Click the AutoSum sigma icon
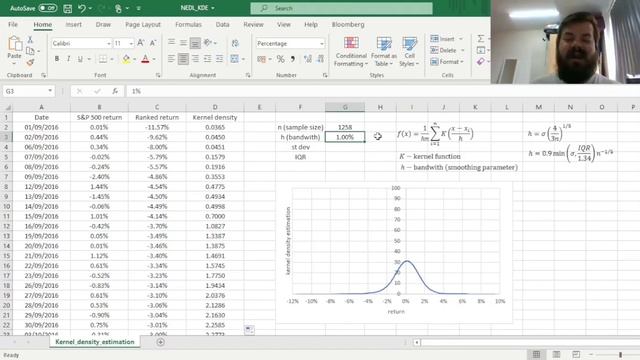This screenshot has width=640, height=360. (x=481, y=38)
